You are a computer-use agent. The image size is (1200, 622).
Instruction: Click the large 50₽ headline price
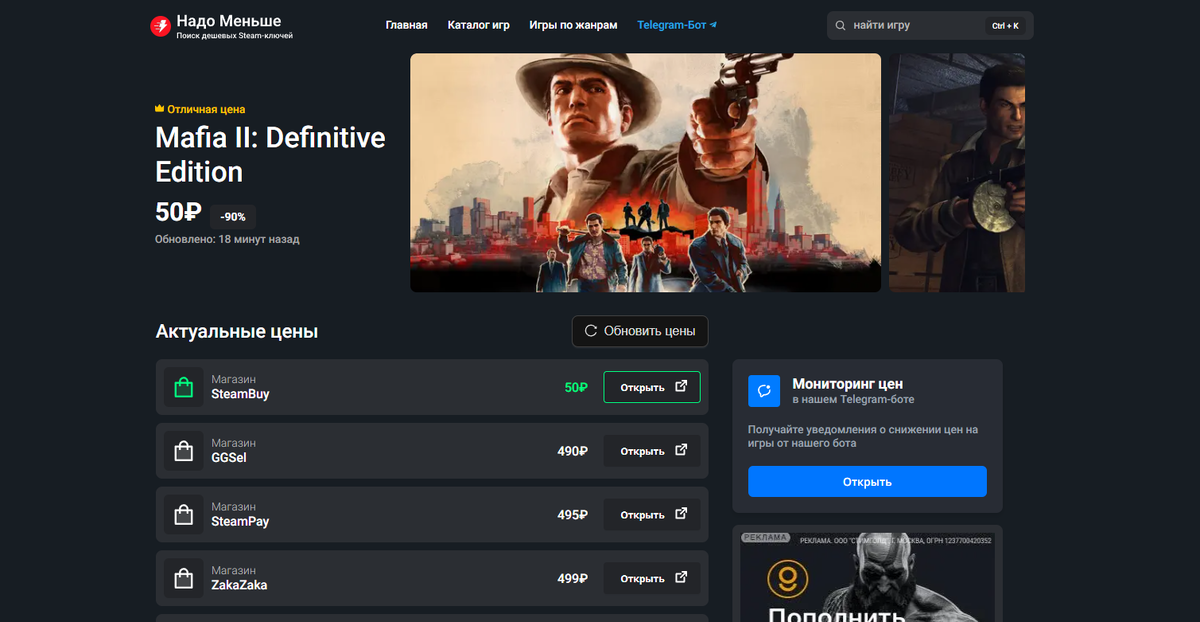(178, 213)
